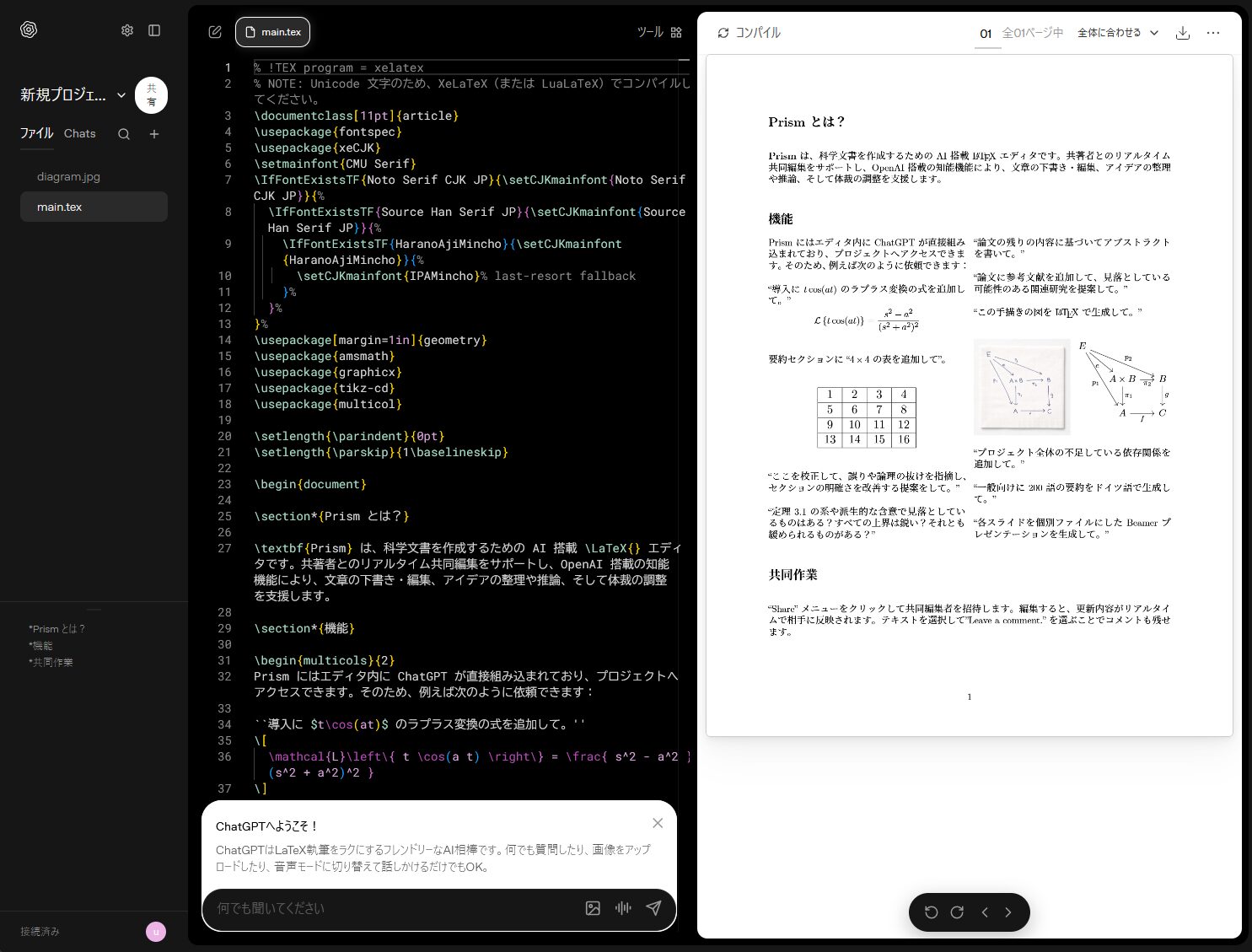Open the layout grid icon next to ツール
The width and height of the screenshot is (1252, 952).
tap(676, 31)
